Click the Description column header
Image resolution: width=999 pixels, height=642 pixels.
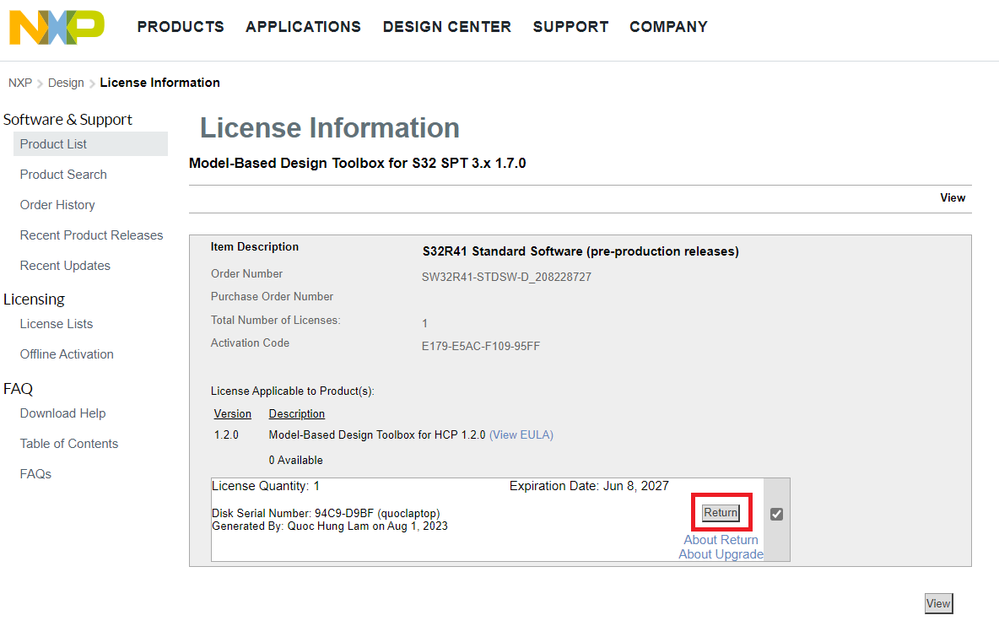(297, 414)
